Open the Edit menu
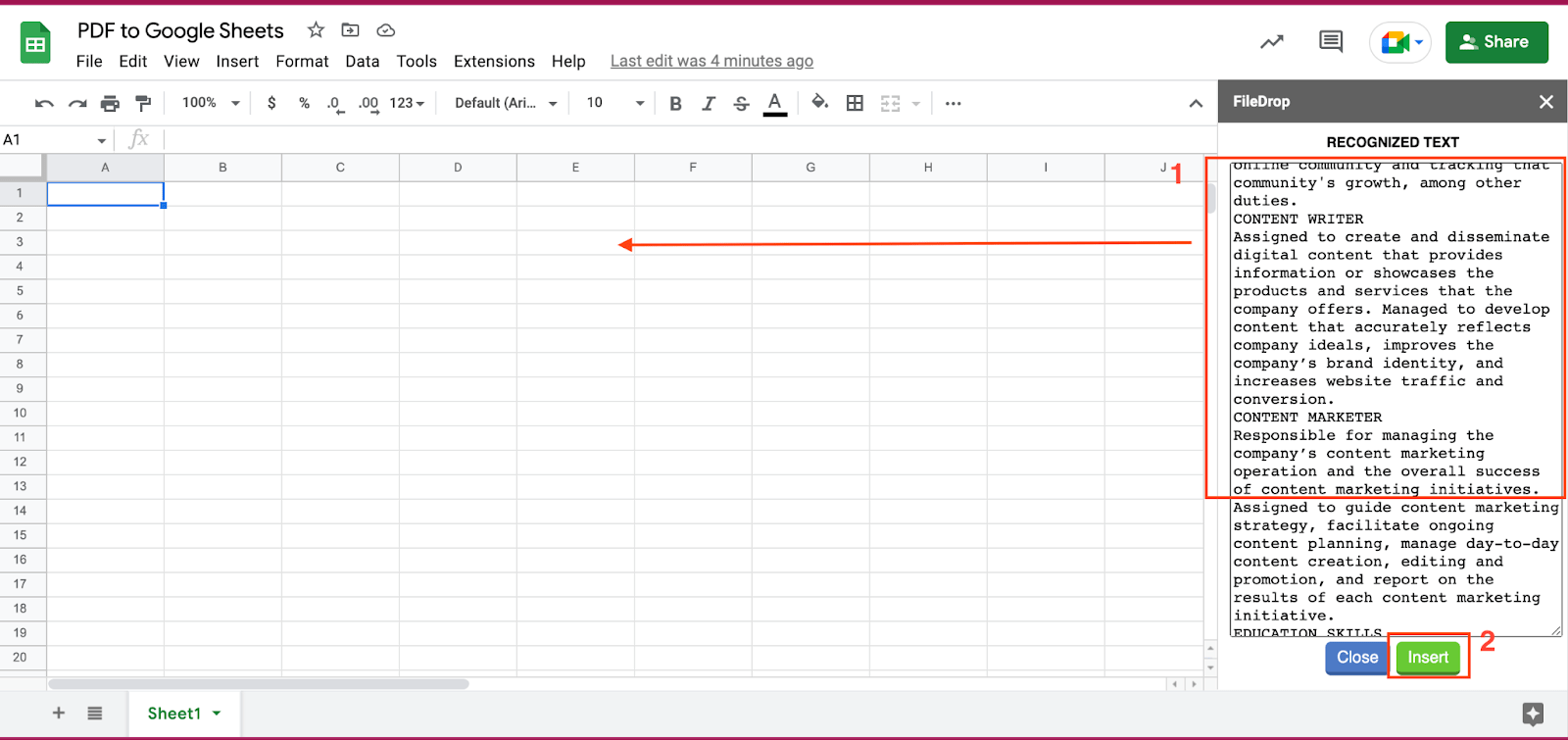The image size is (1568, 740). click(x=132, y=61)
